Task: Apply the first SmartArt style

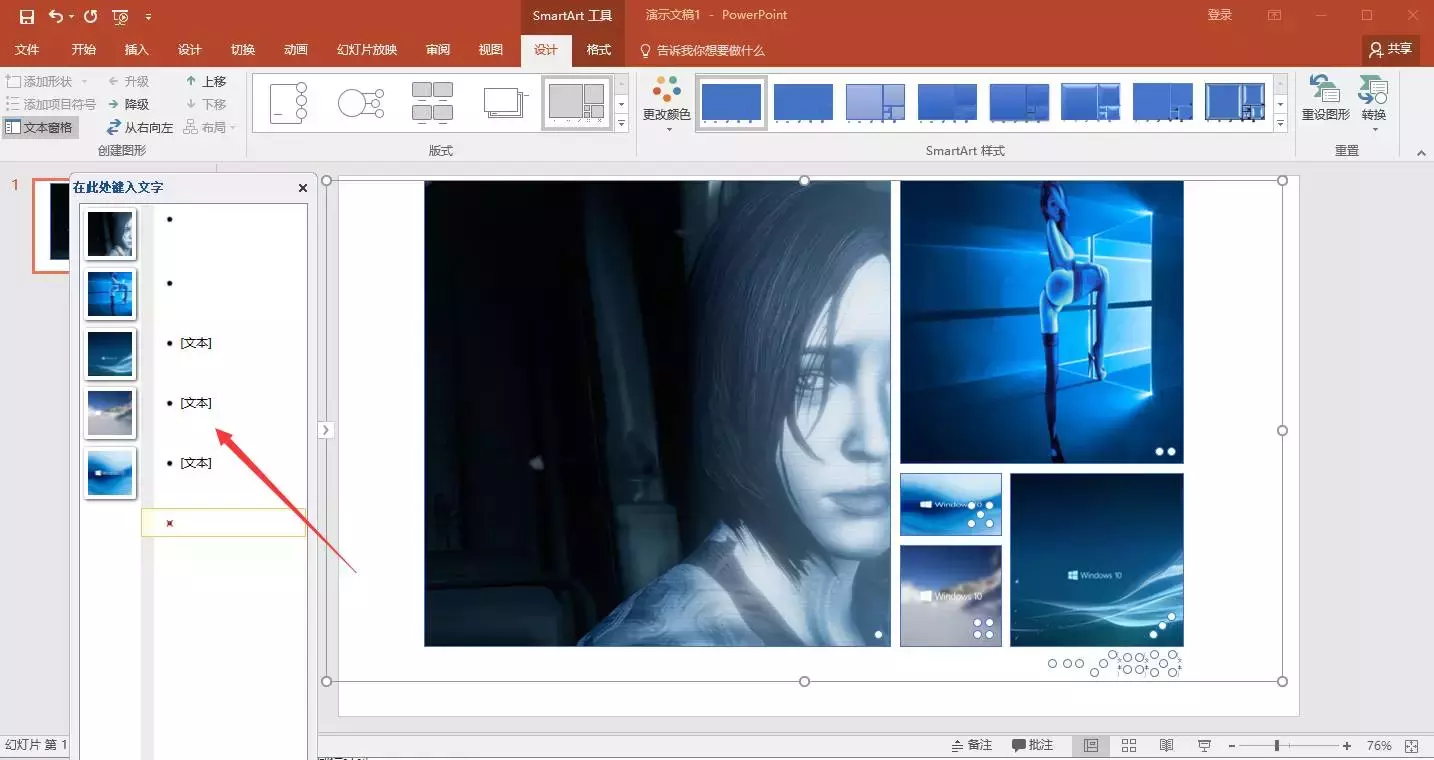Action: click(x=731, y=103)
